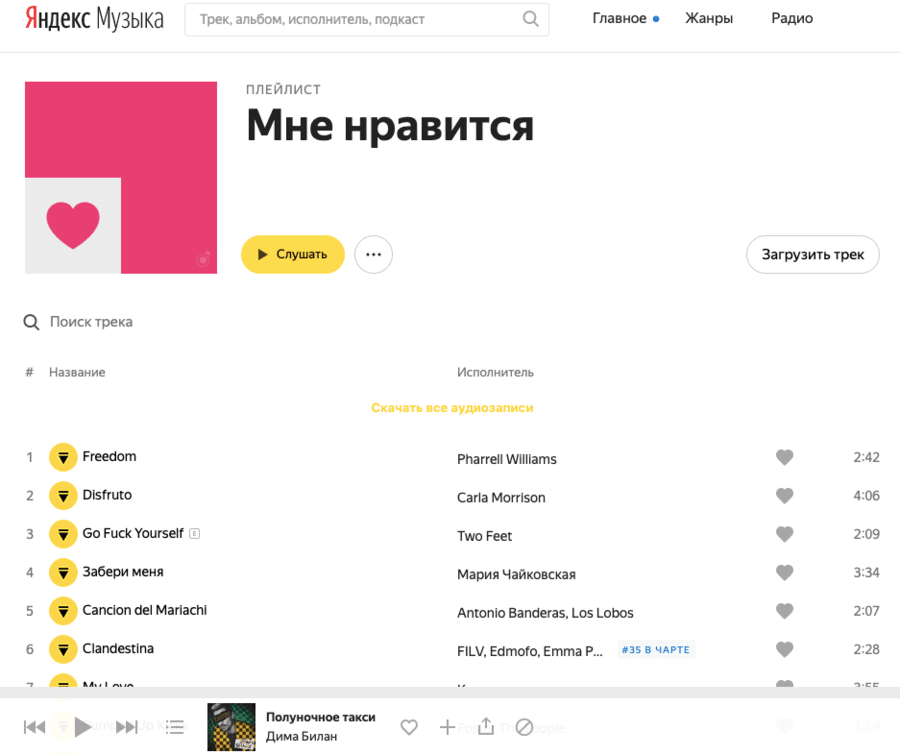Click the Исполнитель column header
This screenshot has width=900, height=755.
[495, 373]
